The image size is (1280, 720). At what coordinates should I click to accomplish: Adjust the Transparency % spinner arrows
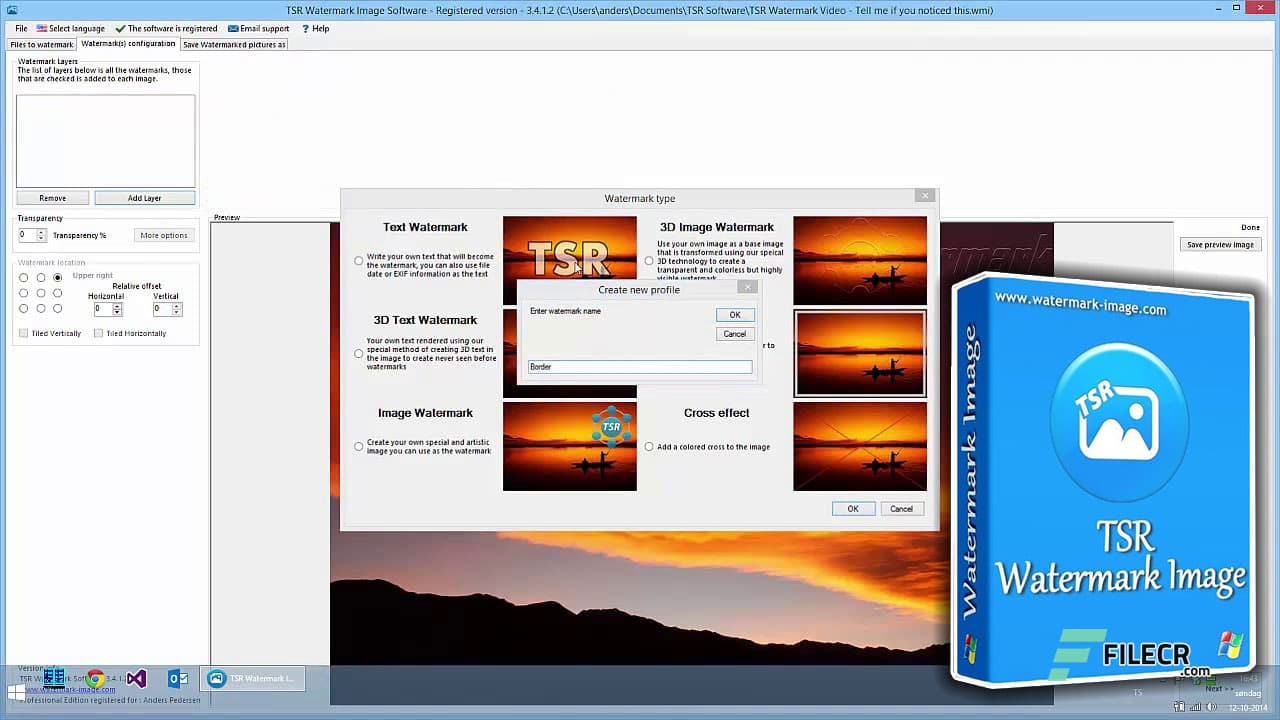[x=41, y=235]
